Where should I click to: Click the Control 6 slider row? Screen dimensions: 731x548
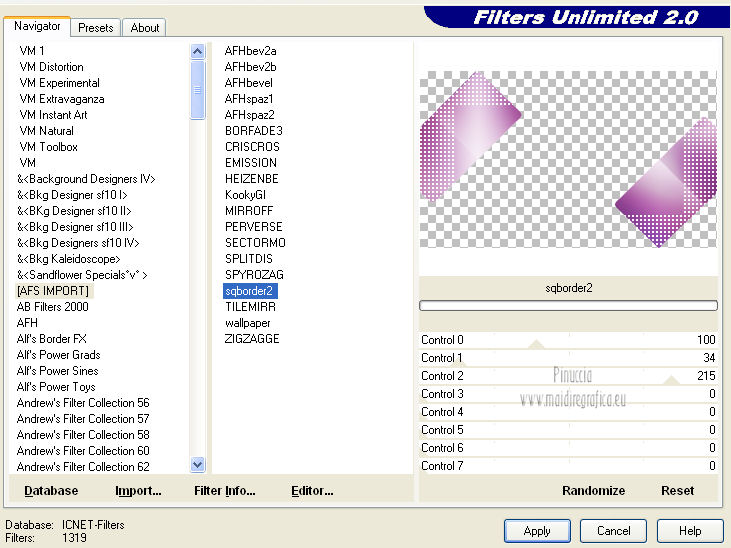(x=568, y=448)
